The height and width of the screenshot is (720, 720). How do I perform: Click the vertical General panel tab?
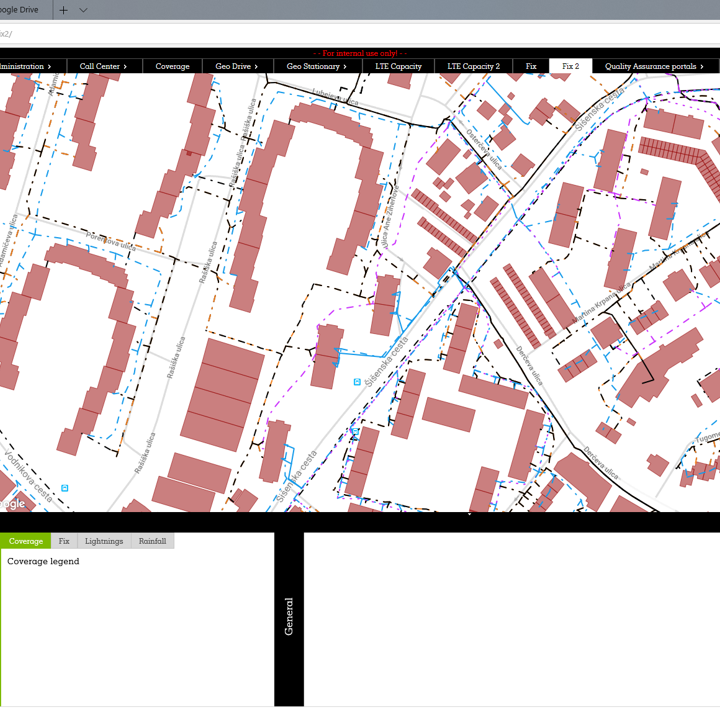[x=289, y=617]
